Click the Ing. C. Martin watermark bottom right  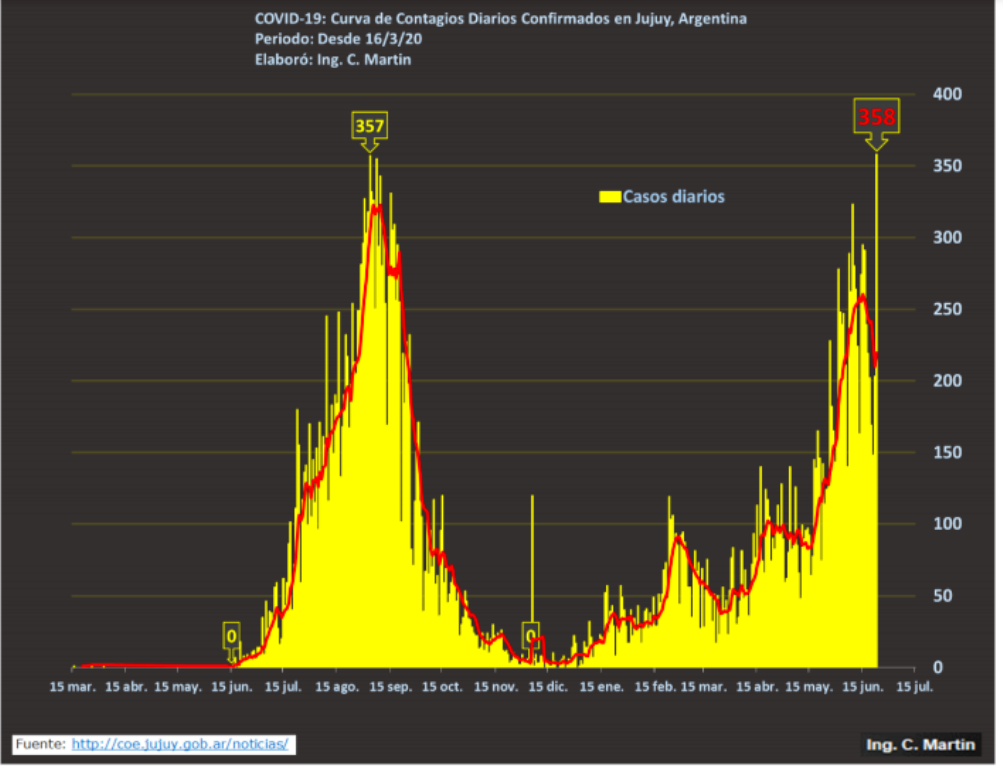click(x=920, y=744)
